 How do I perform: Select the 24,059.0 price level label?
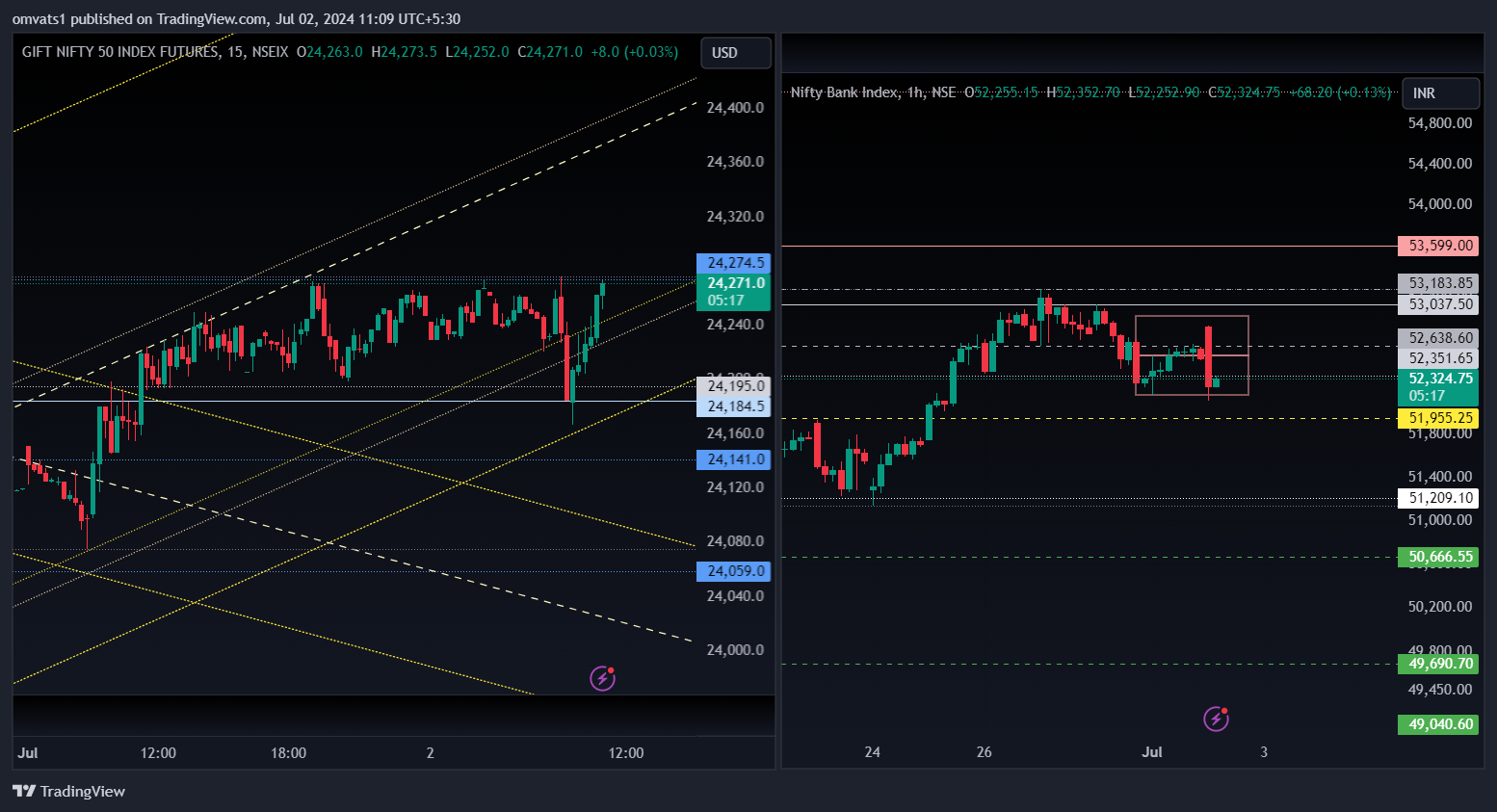pyautogui.click(x=733, y=571)
